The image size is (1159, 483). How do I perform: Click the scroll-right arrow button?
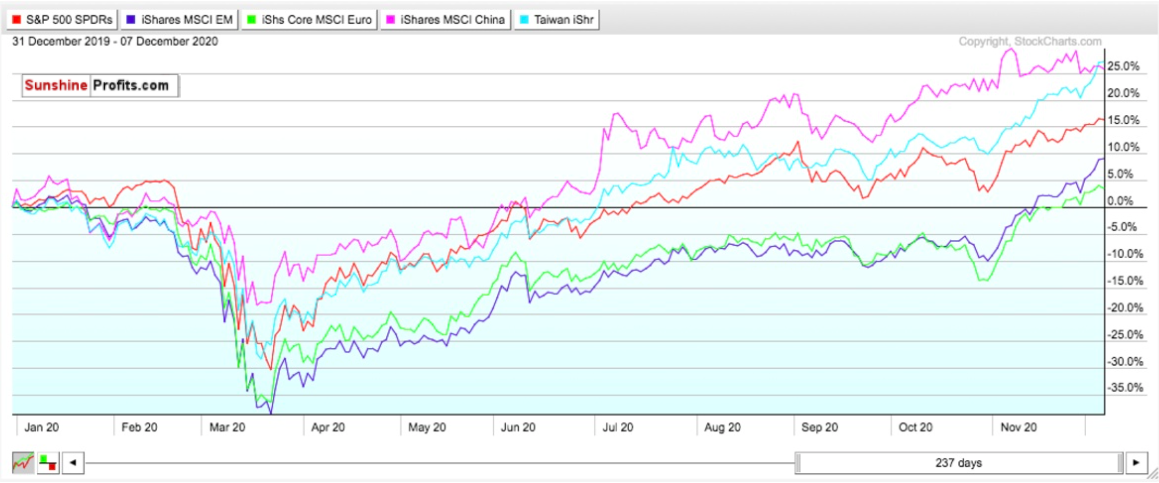tap(1135, 463)
